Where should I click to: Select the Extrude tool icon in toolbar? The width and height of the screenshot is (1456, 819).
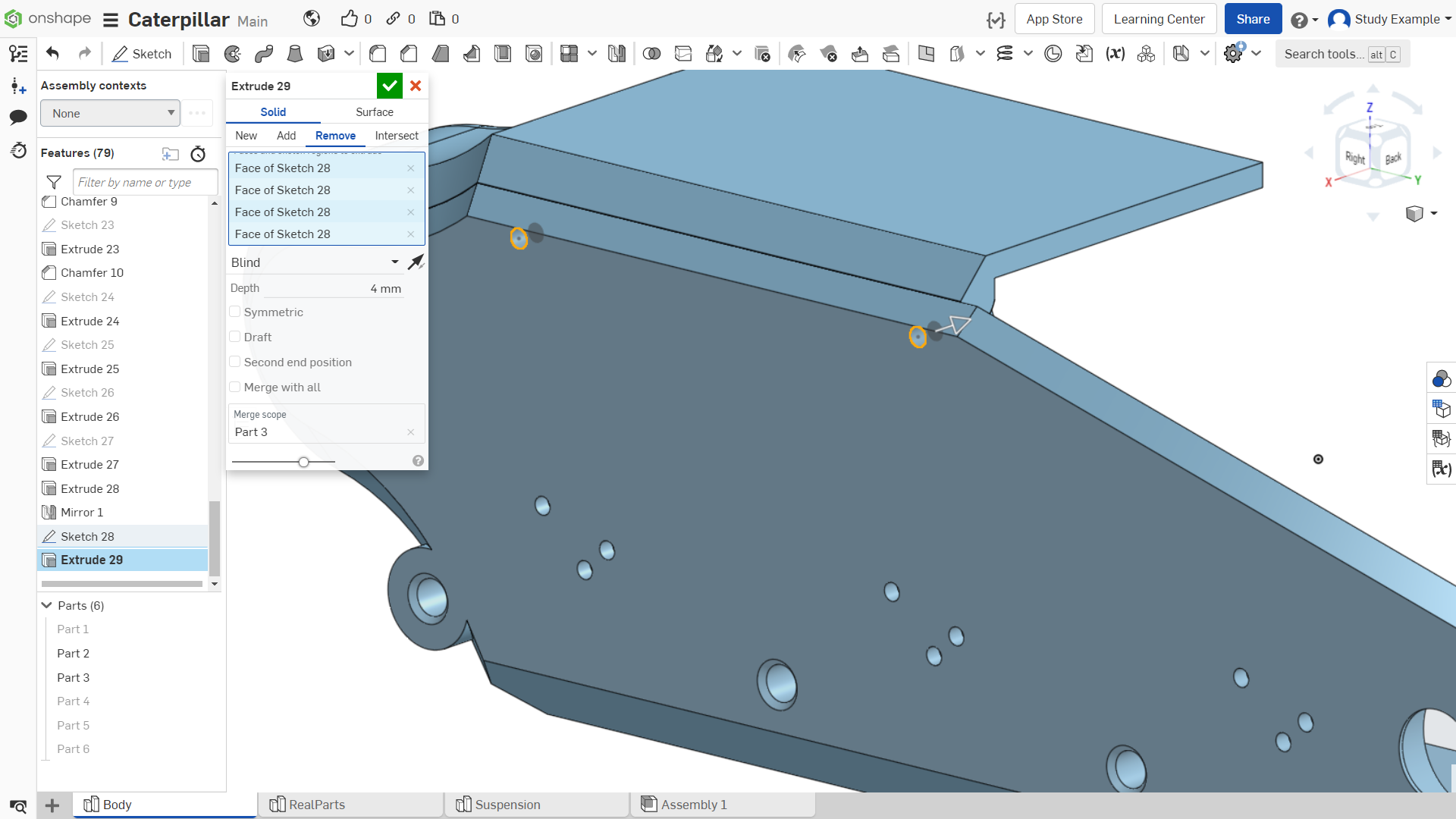tap(201, 54)
